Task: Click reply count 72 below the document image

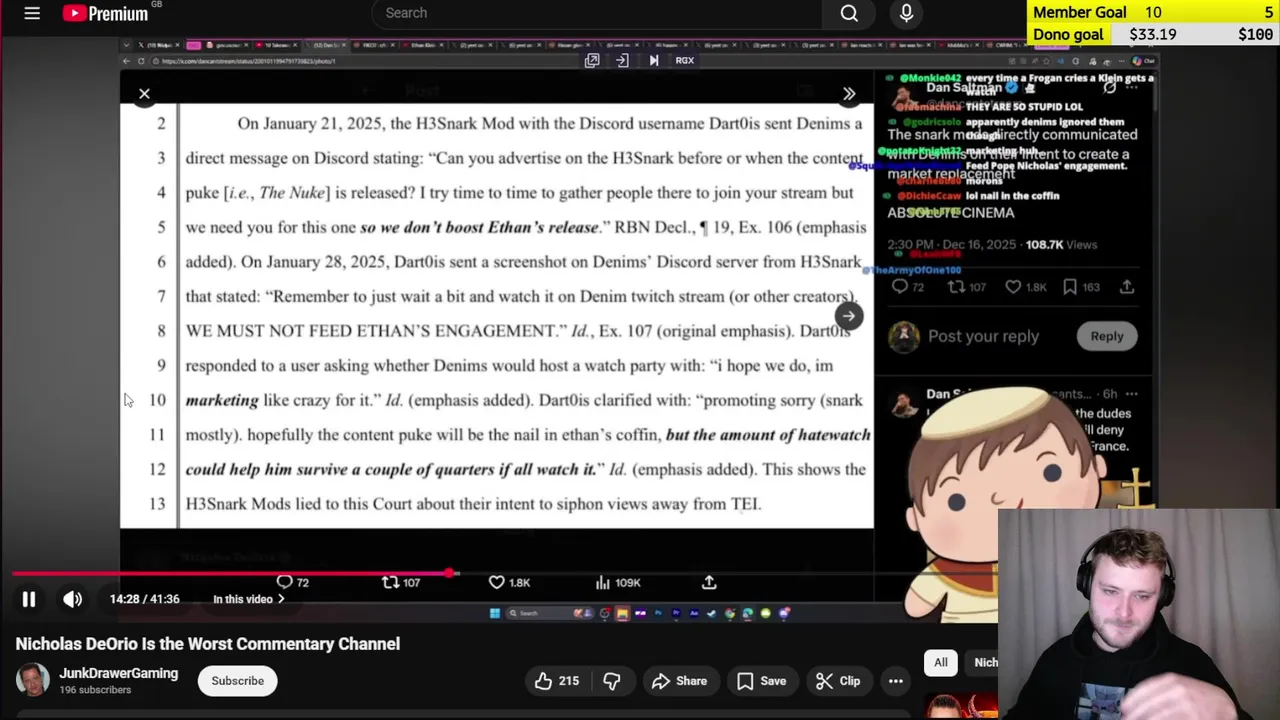Action: click(x=292, y=582)
